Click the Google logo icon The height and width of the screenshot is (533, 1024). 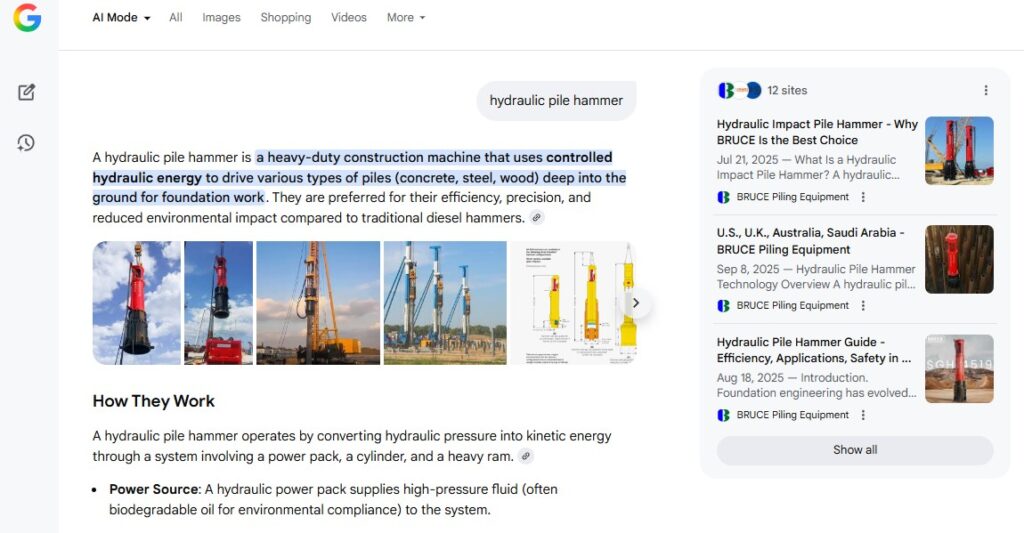tap(27, 18)
